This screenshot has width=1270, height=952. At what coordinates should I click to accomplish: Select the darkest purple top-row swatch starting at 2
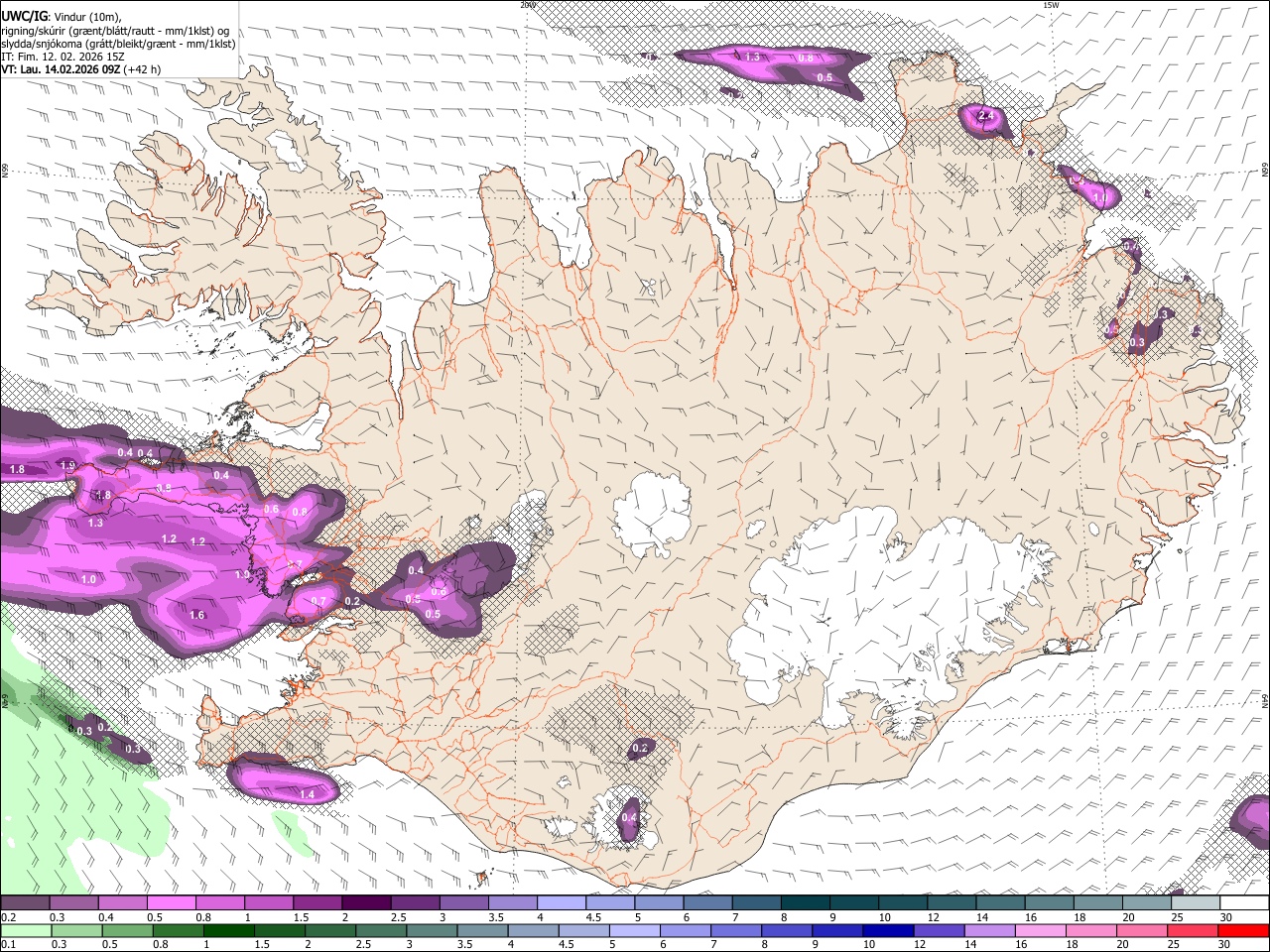[x=366, y=902]
